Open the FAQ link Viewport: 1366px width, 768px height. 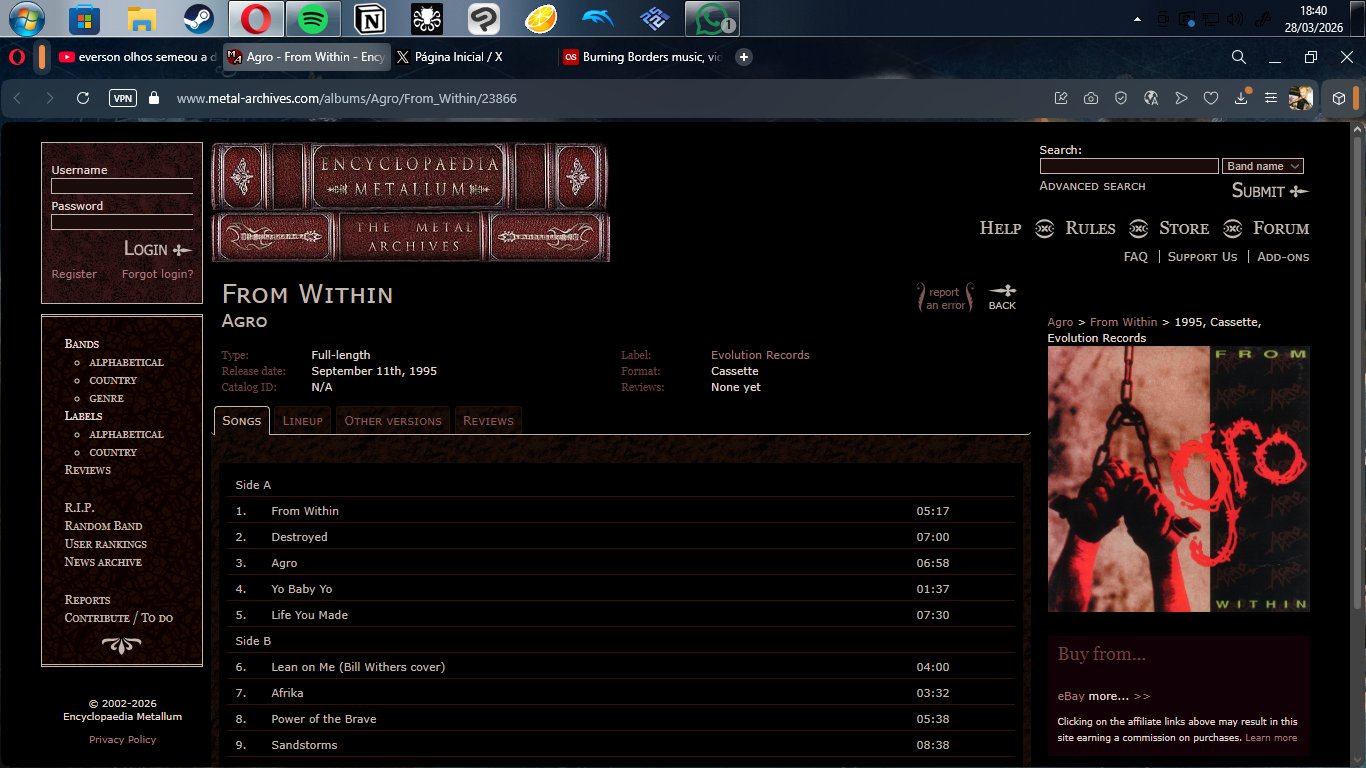1136,257
